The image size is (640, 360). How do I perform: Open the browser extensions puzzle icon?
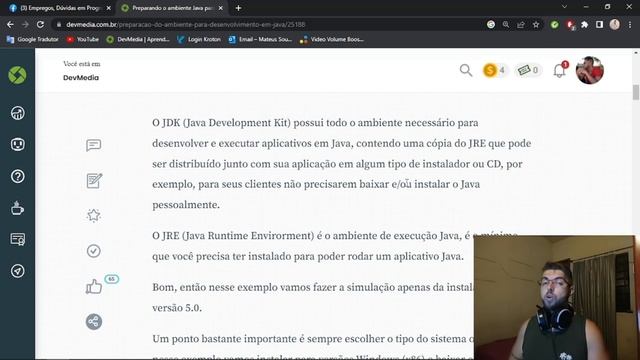[x=584, y=24]
